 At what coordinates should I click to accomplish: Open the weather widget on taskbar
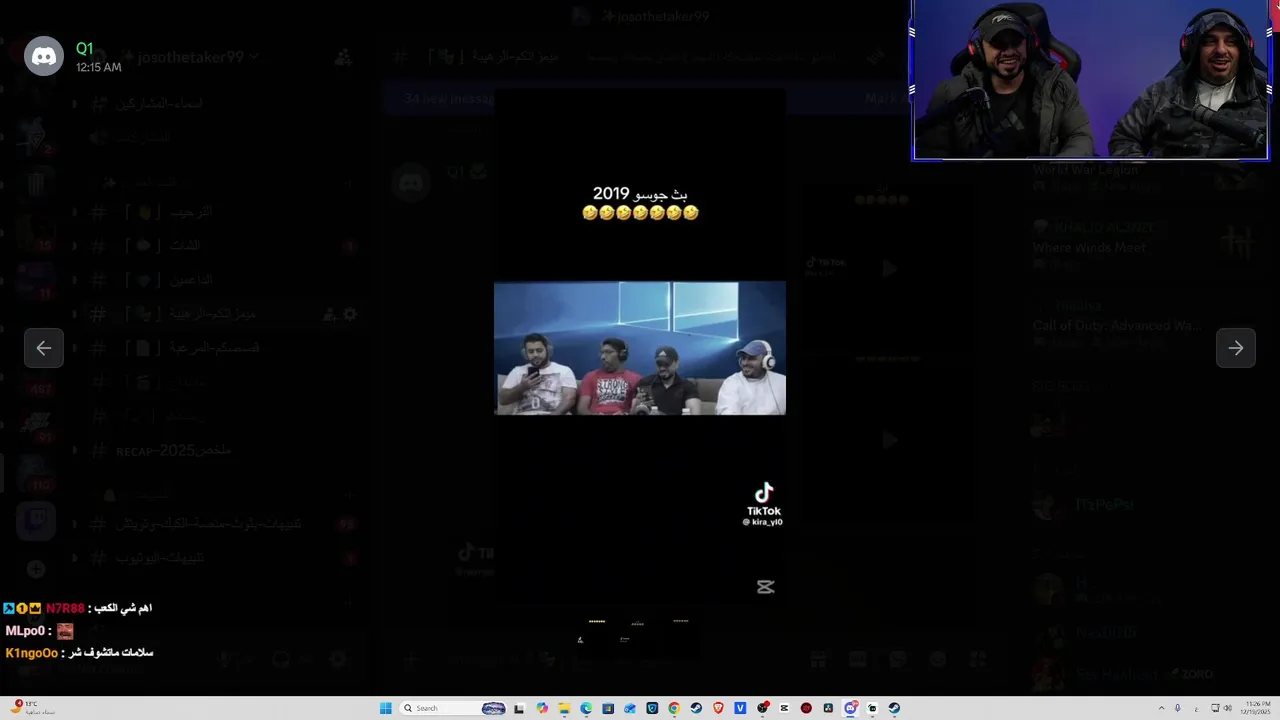pyautogui.click(x=35, y=708)
